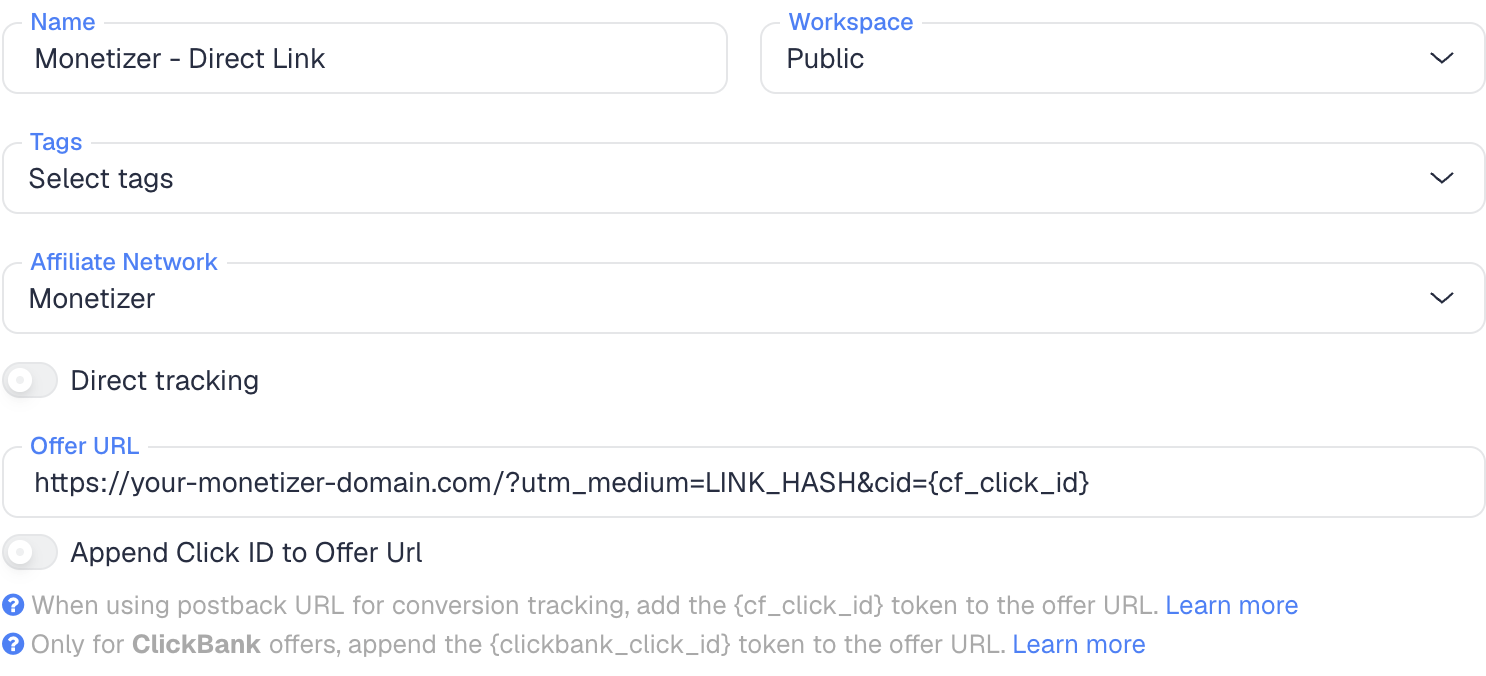Click the Select tags placeholder text
Screen dimensions: 1486x676
[101, 178]
